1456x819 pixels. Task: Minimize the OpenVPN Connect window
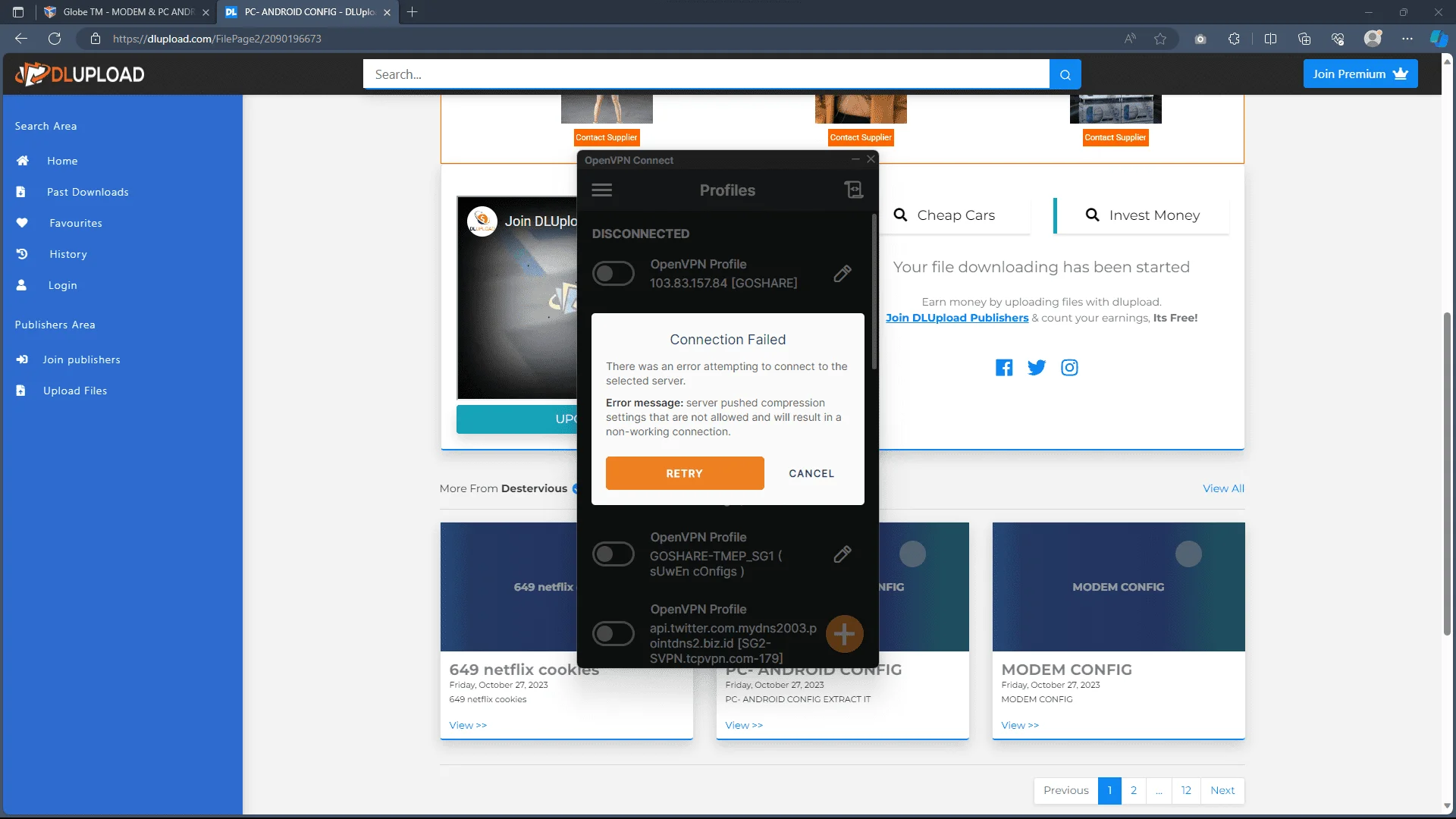855,159
